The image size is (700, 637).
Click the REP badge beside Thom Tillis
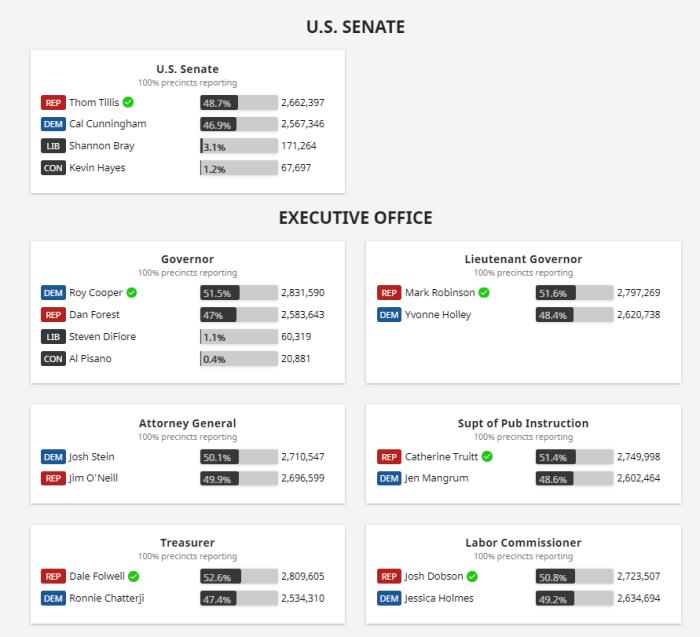(53, 103)
